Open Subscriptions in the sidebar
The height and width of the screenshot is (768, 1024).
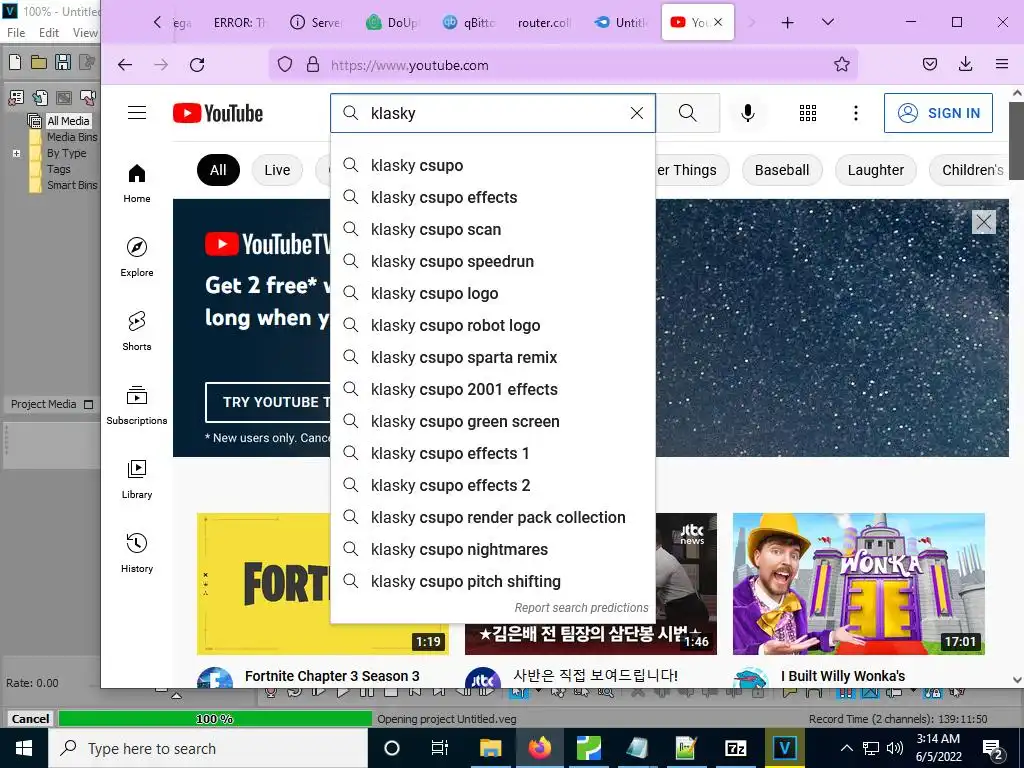coord(136,405)
